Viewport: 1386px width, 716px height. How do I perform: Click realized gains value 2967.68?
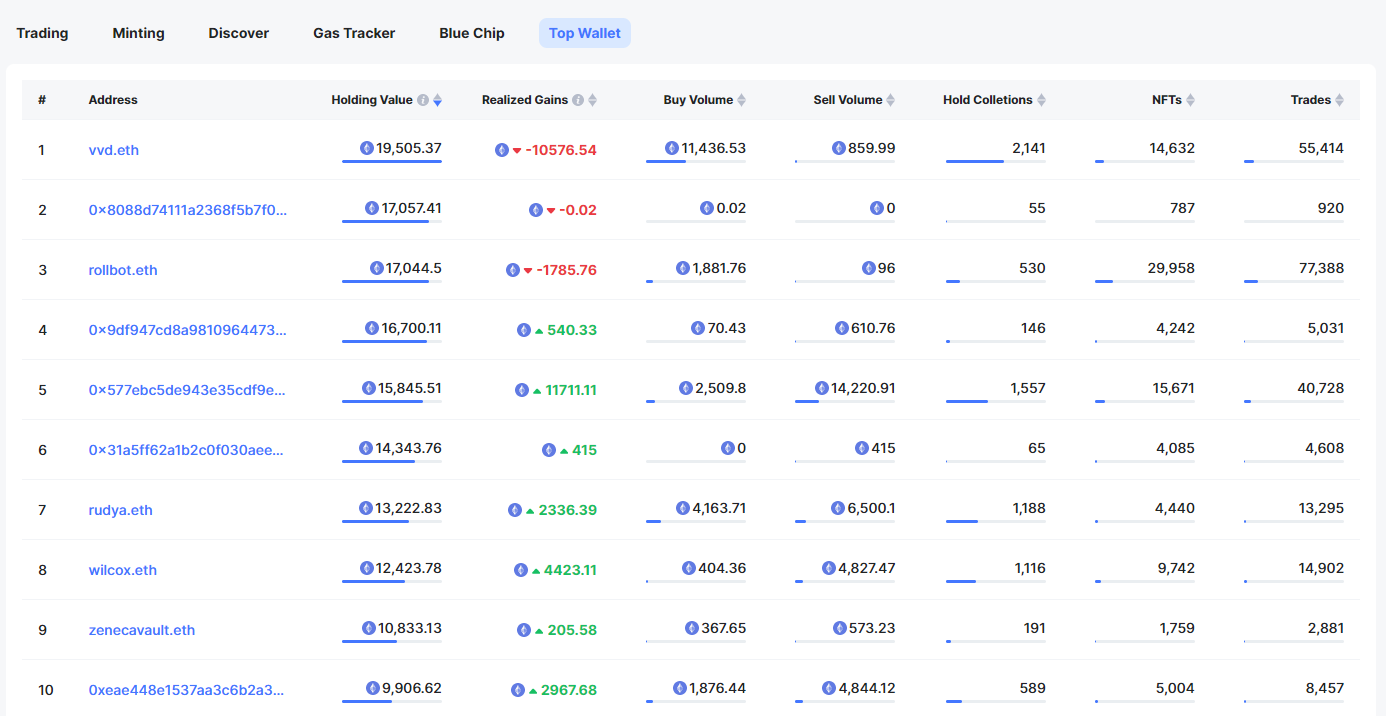(x=569, y=690)
